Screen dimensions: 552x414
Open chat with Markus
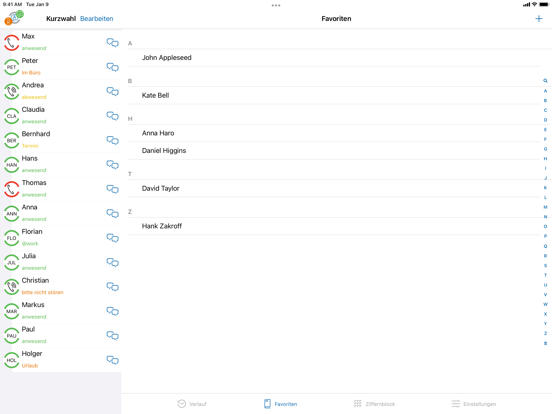113,311
